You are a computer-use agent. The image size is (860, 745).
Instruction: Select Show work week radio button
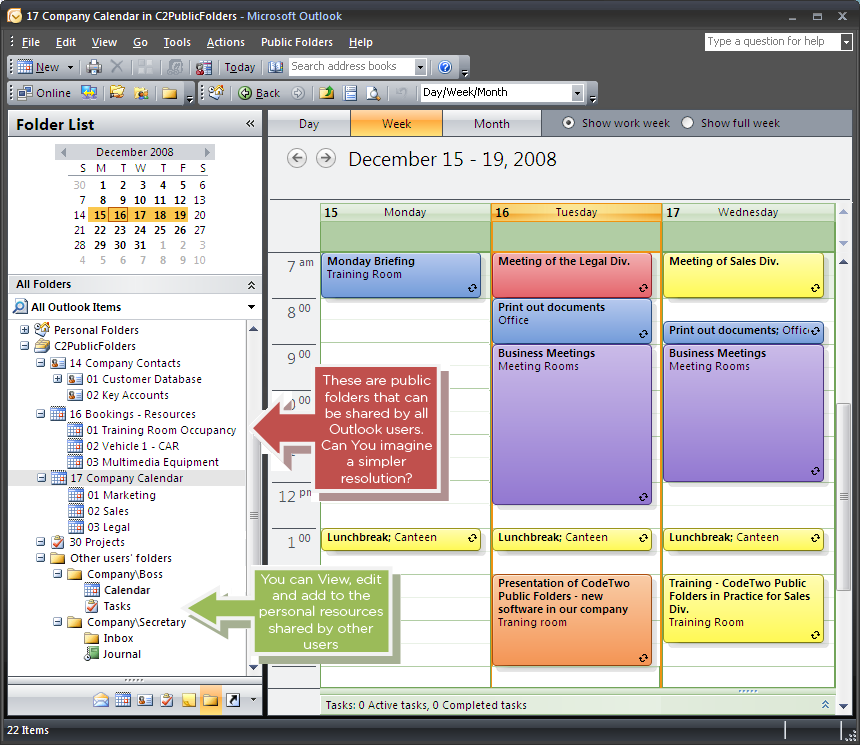(x=568, y=123)
